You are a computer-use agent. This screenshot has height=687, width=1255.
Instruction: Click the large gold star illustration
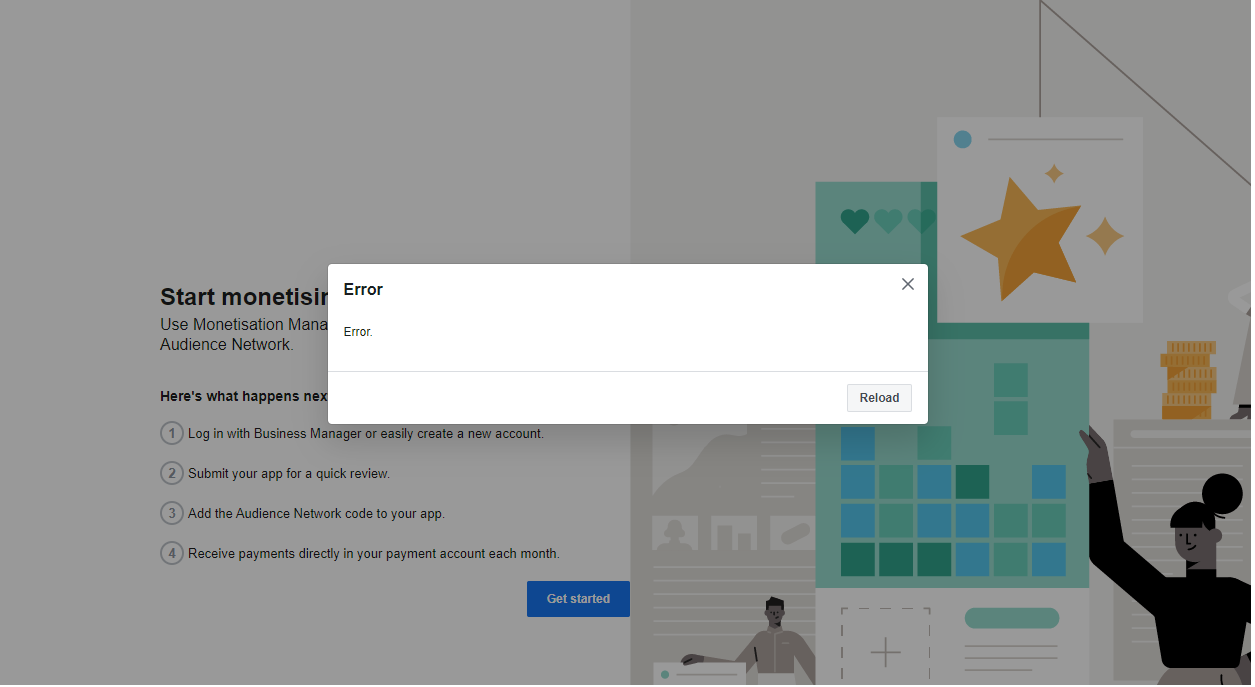pyautogui.click(x=1021, y=238)
